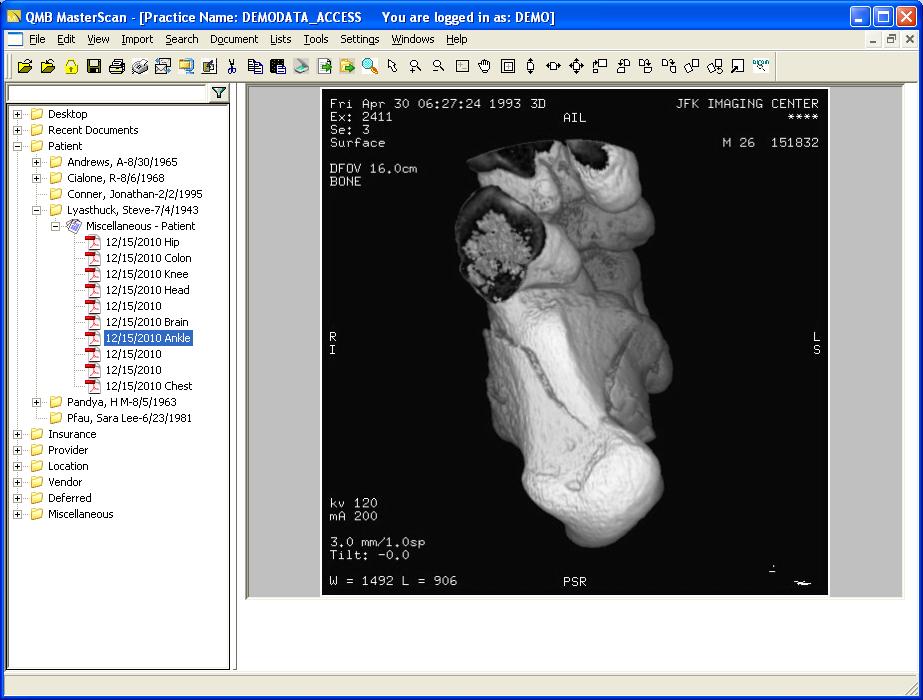Click the yellow padlock icon

[71, 67]
